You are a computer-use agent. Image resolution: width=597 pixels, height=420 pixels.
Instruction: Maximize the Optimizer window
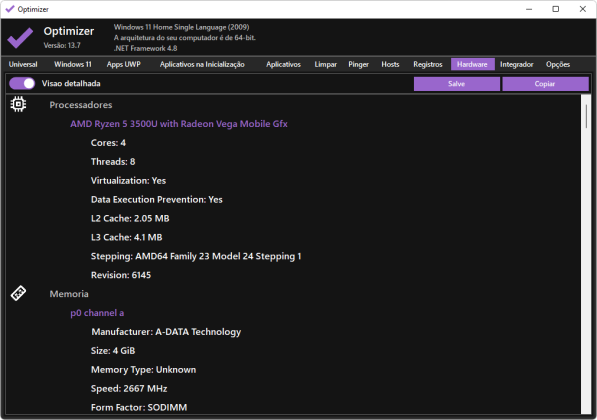tap(555, 9)
